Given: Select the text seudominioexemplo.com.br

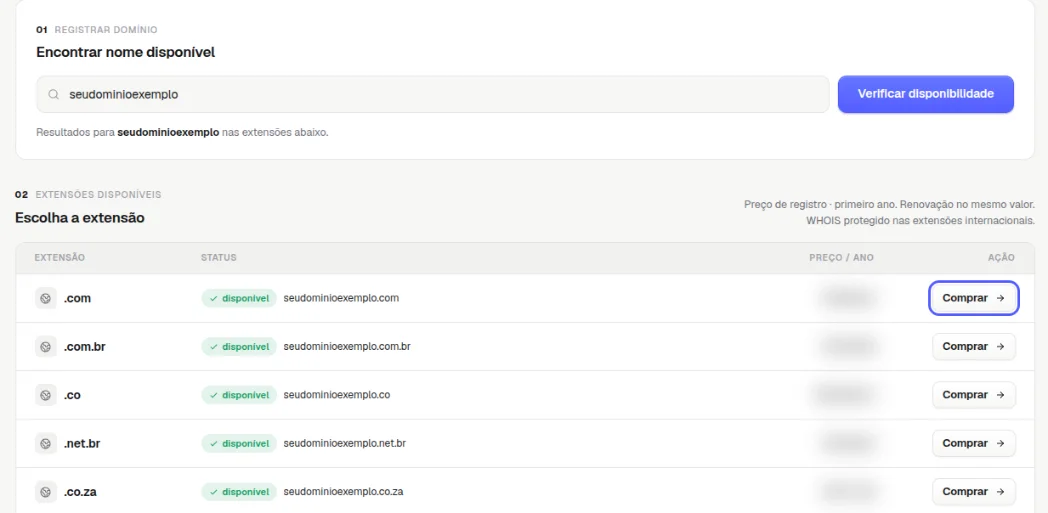Looking at the screenshot, I should (347, 347).
